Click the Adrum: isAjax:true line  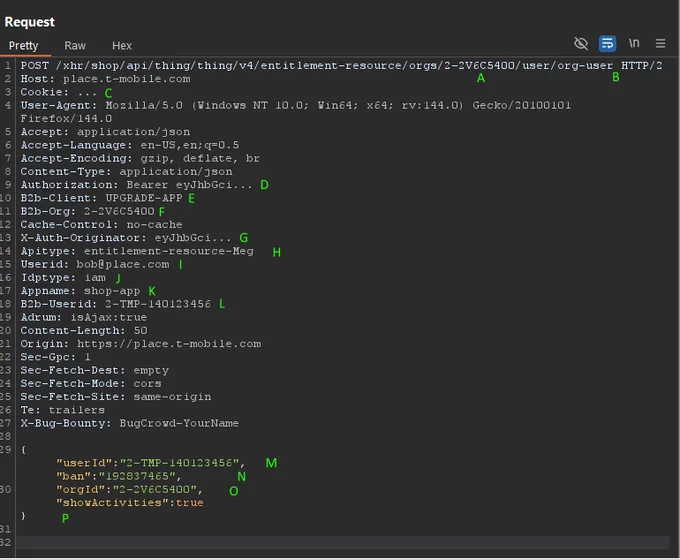pos(84,317)
